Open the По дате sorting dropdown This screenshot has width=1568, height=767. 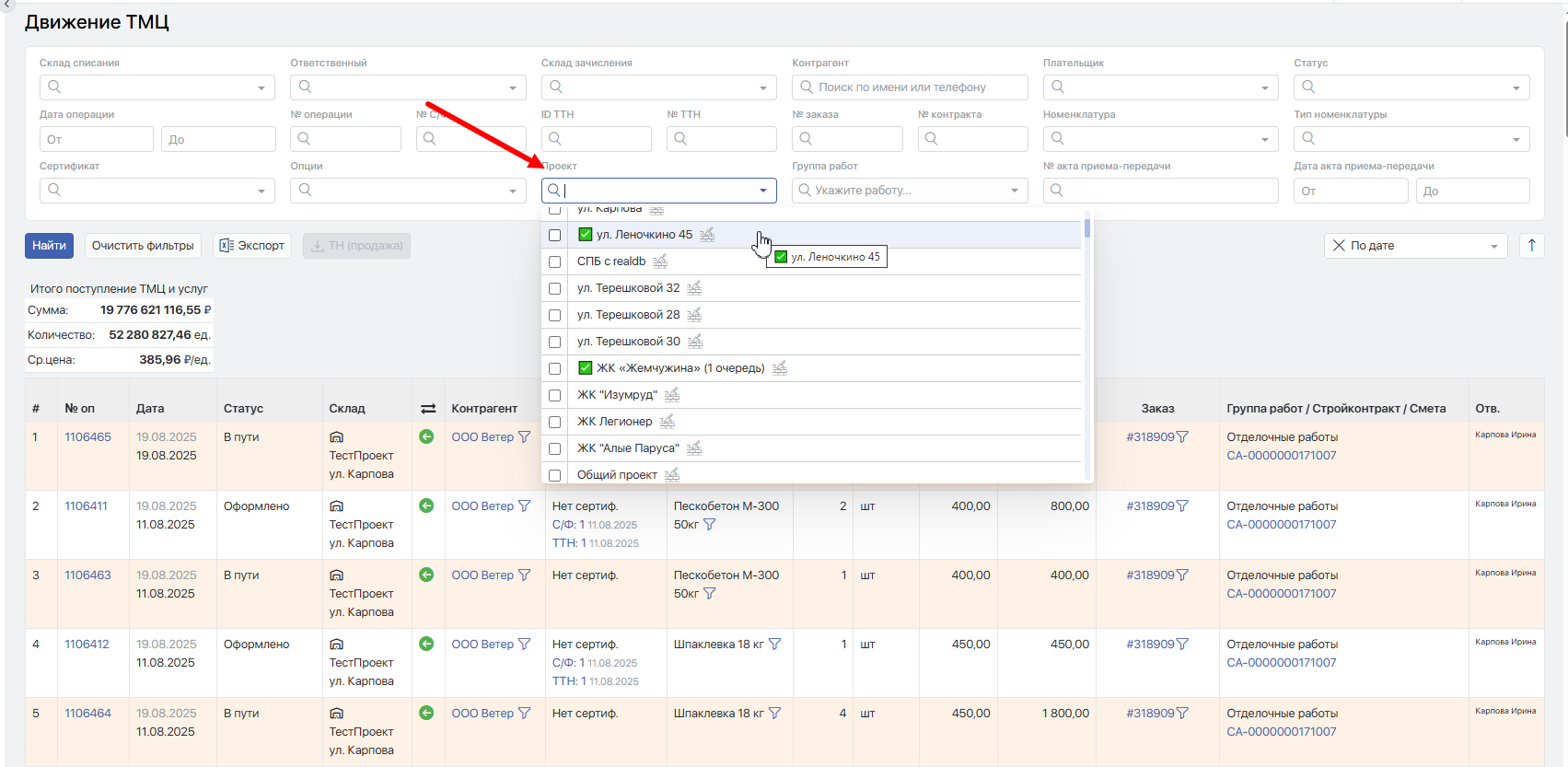[1493, 246]
